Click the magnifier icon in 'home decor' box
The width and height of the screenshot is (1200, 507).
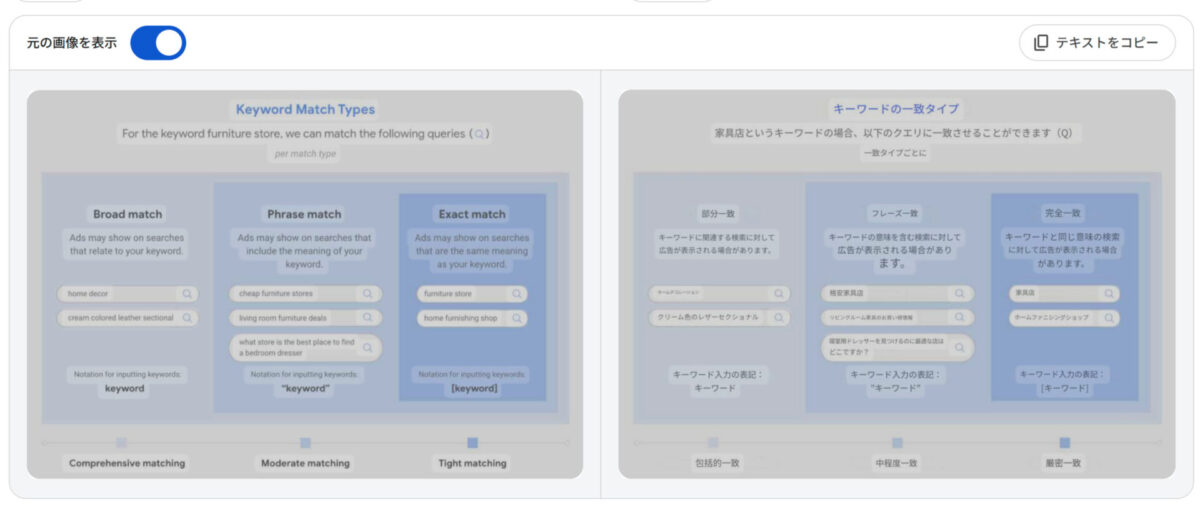(186, 294)
